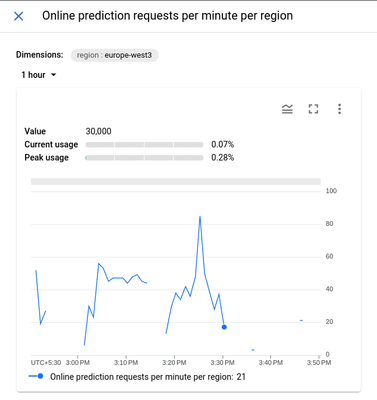Click the Current usage progress bar
The width and height of the screenshot is (377, 400).
click(x=144, y=145)
